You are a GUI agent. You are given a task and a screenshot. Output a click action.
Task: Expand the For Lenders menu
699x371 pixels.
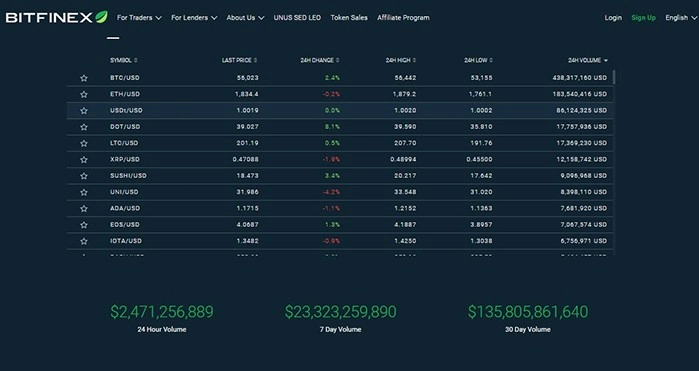(x=194, y=18)
